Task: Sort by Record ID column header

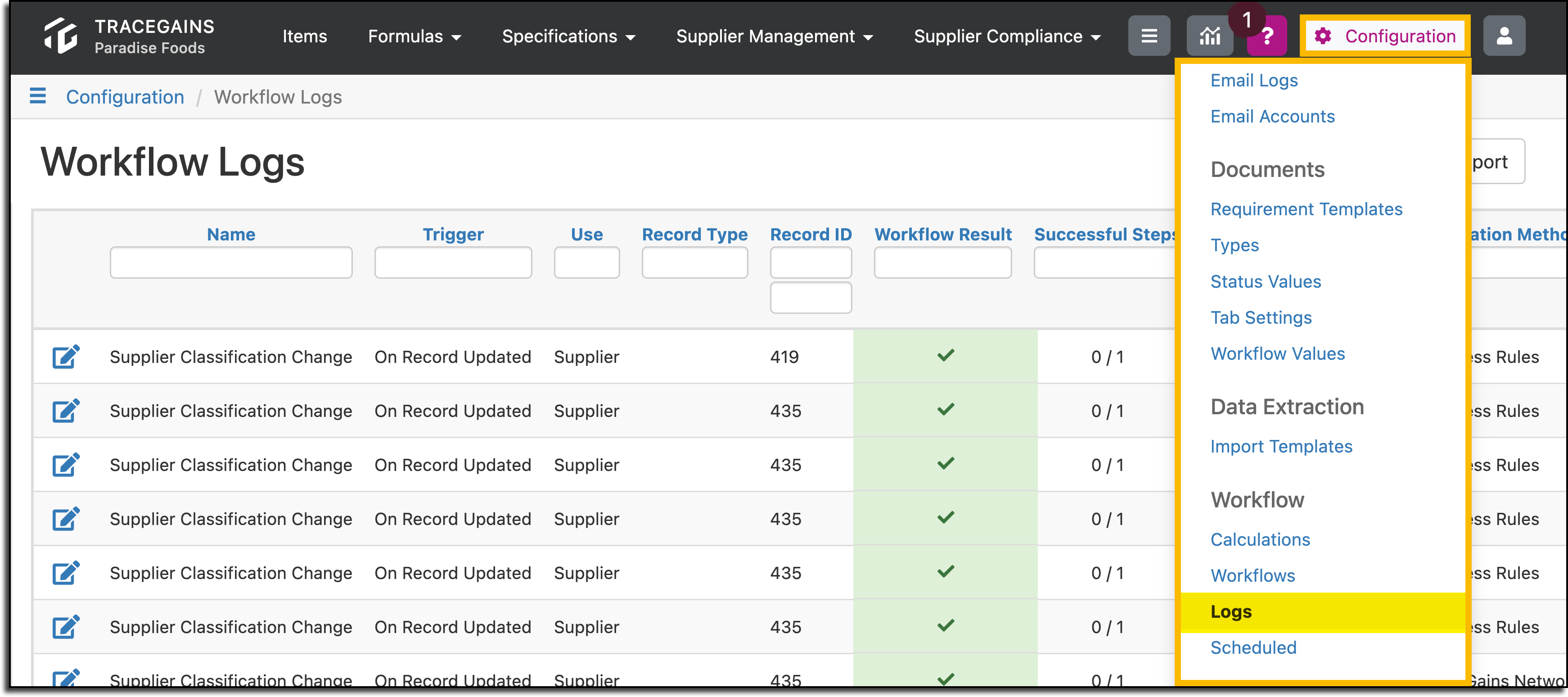Action: pos(810,235)
